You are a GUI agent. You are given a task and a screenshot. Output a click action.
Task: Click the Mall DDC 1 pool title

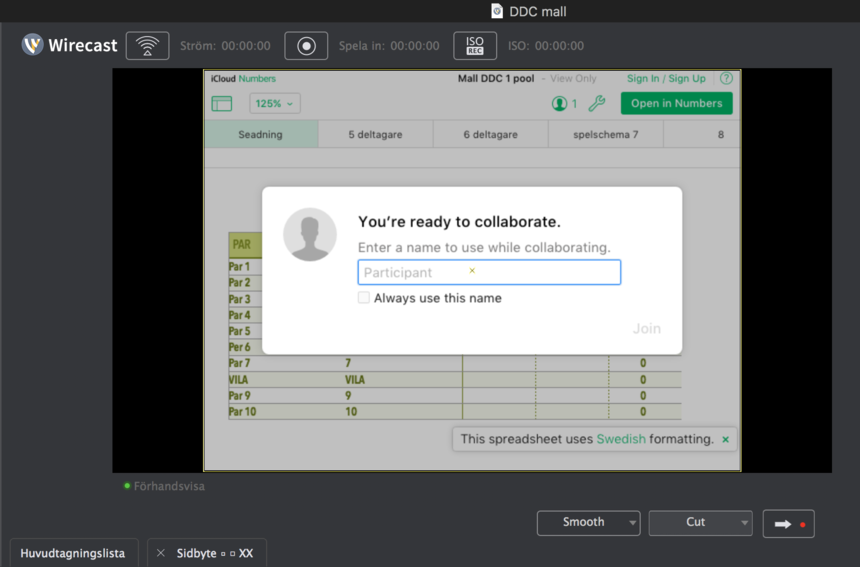pyautogui.click(x=496, y=78)
